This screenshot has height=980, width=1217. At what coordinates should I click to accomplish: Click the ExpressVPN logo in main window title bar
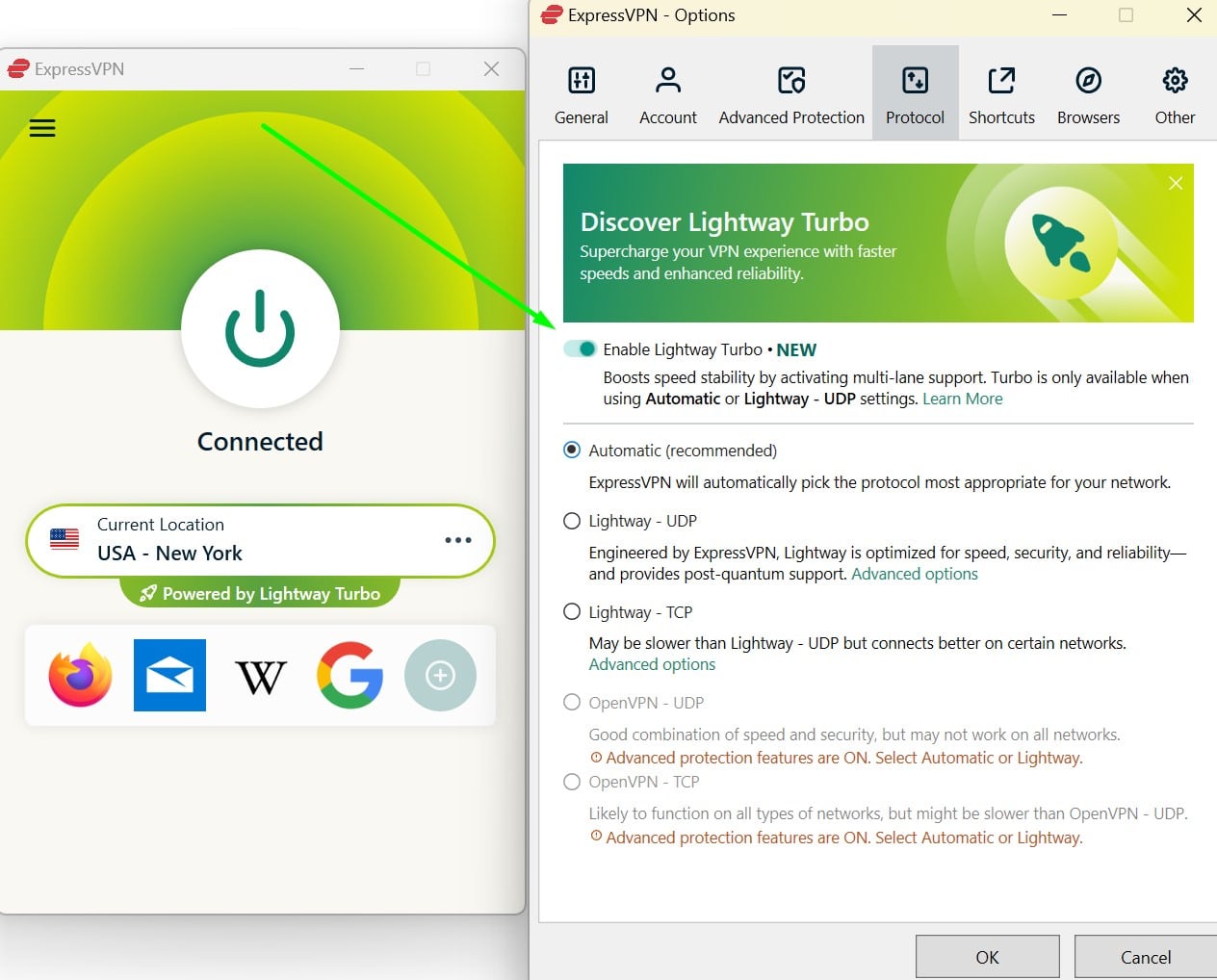[18, 68]
